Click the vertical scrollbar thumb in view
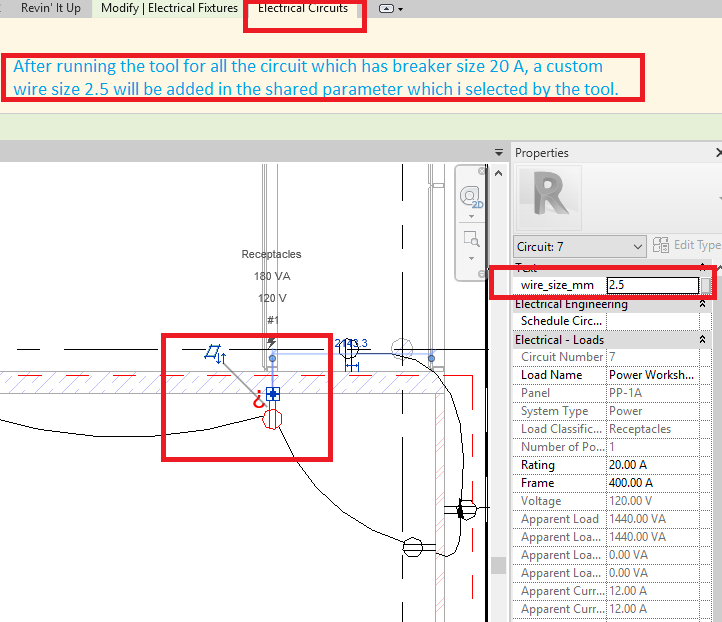Image resolution: width=722 pixels, height=622 pixels. coord(498,565)
